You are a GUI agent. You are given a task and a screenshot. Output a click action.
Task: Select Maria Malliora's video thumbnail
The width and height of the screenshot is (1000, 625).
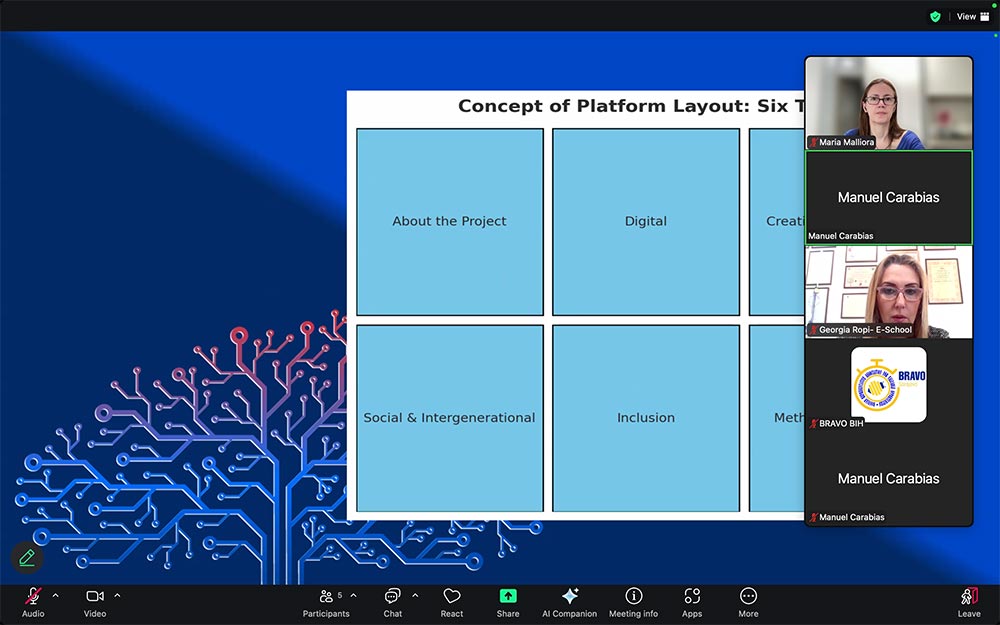[x=888, y=103]
